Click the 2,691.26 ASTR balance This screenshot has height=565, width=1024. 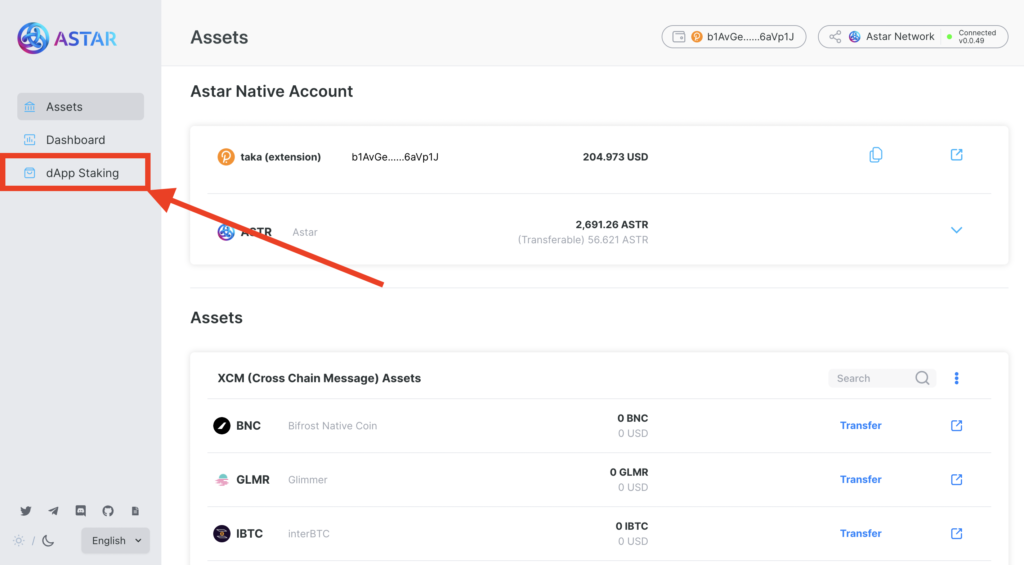(612, 224)
